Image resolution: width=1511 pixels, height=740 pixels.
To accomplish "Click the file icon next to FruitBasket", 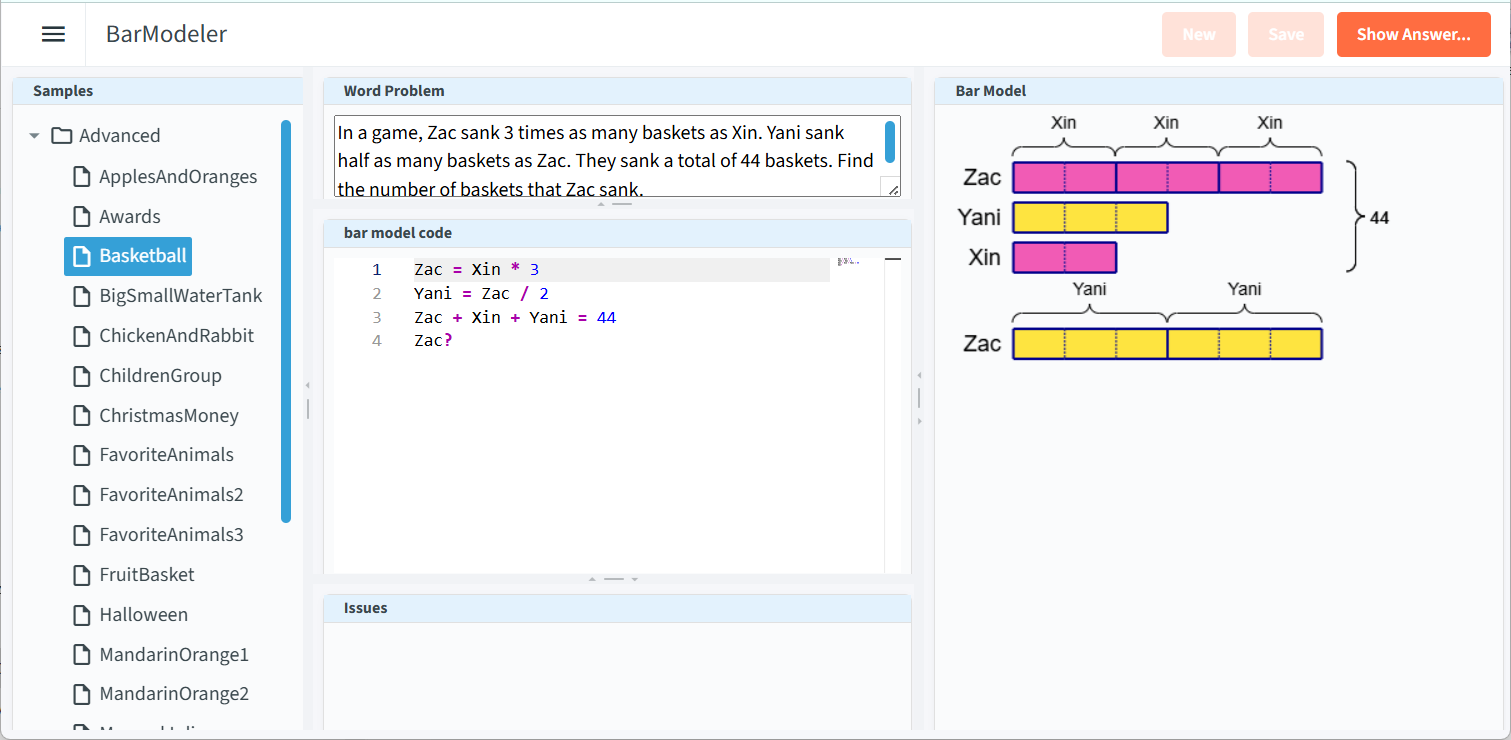I will 82,575.
